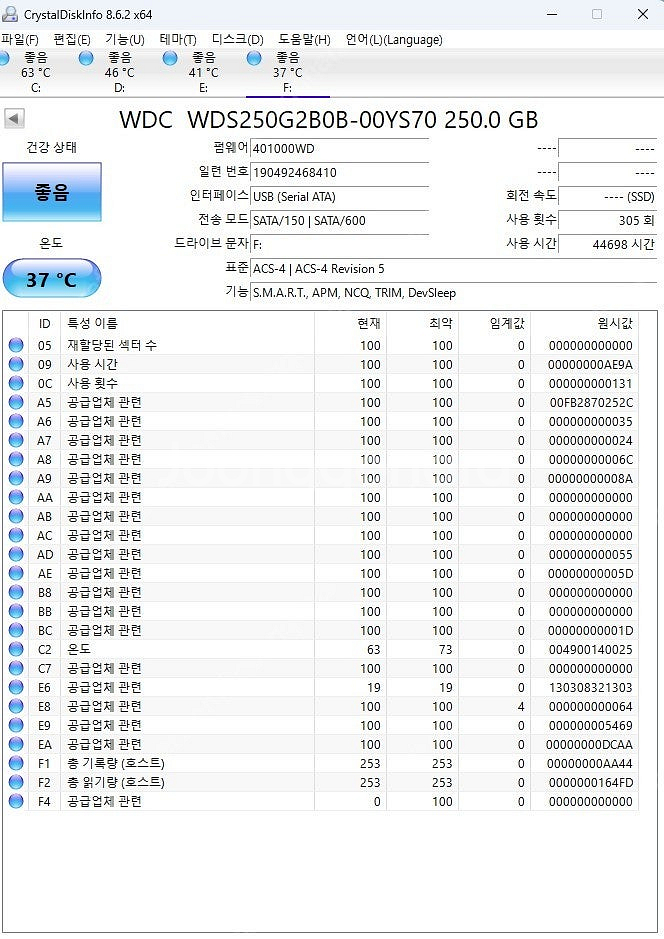Click the power on count field 305 회
Screen dimensions: 664x939
click(608, 220)
